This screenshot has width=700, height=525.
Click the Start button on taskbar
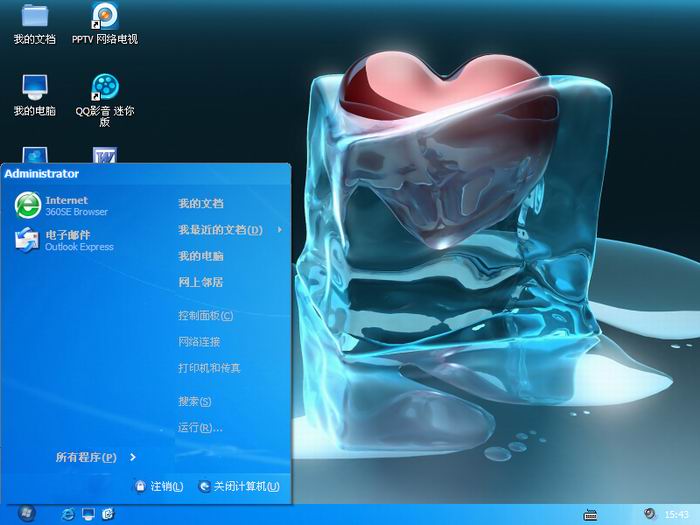(x=26, y=513)
